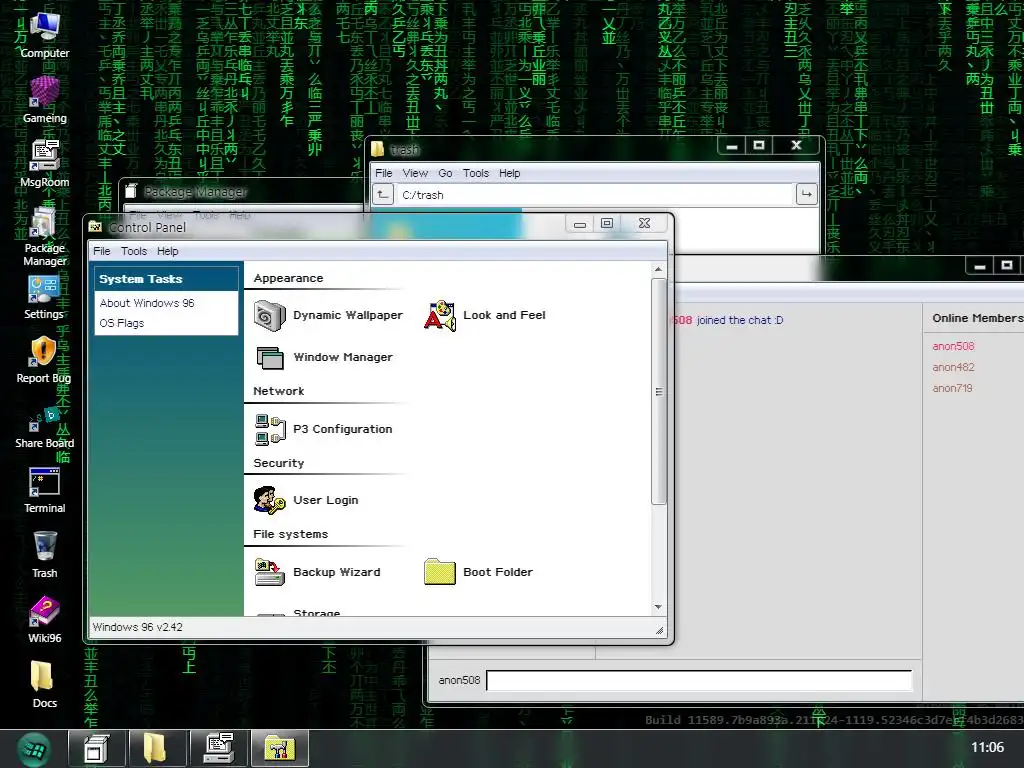Open File menu in trash window
This screenshot has height=768, width=1024.
[x=384, y=173]
